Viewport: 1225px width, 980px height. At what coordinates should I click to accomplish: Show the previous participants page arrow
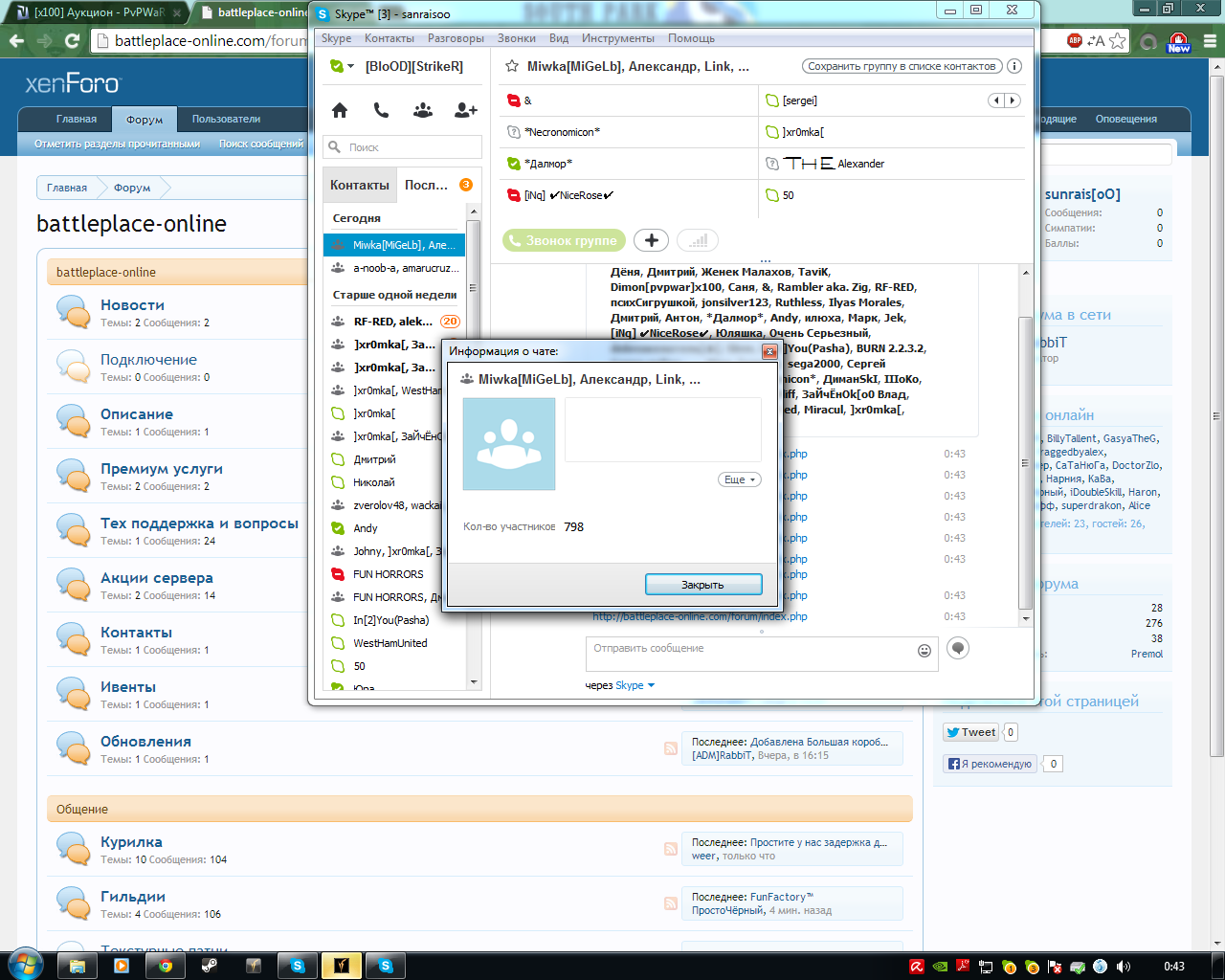coord(996,100)
